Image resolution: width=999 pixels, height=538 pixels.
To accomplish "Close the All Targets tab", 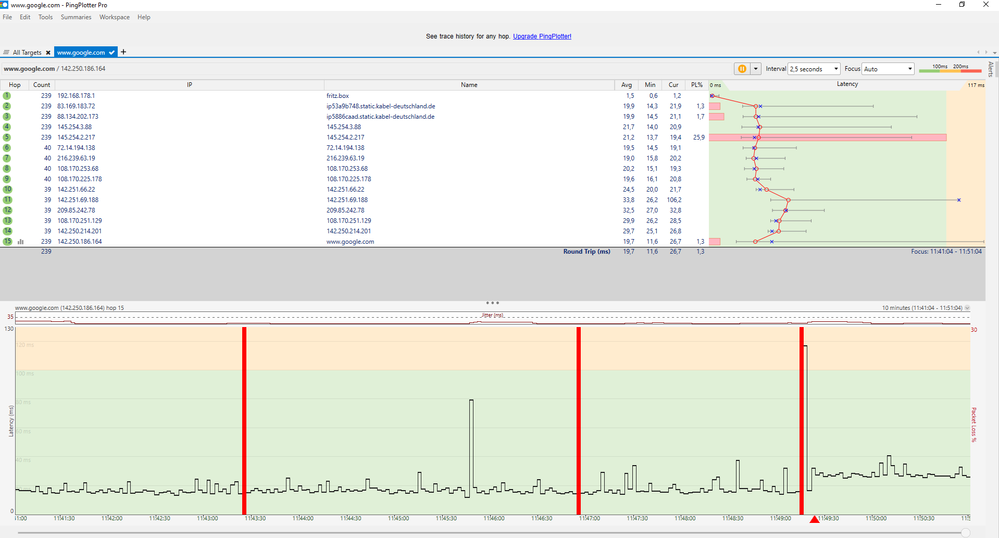I will click(x=48, y=53).
